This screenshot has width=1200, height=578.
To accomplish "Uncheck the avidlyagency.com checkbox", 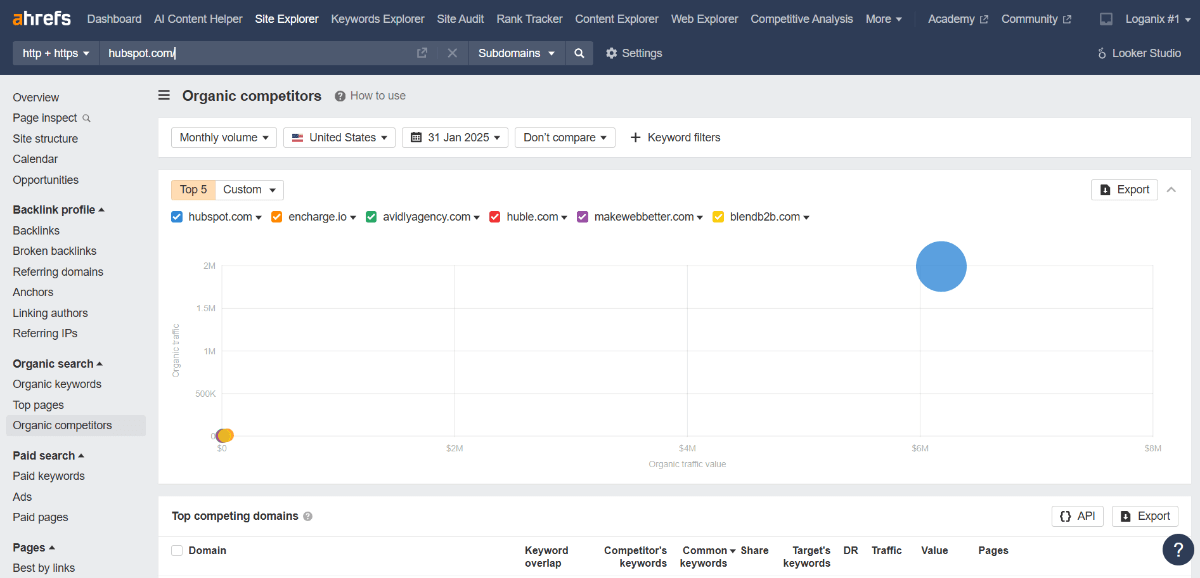I will [x=371, y=217].
